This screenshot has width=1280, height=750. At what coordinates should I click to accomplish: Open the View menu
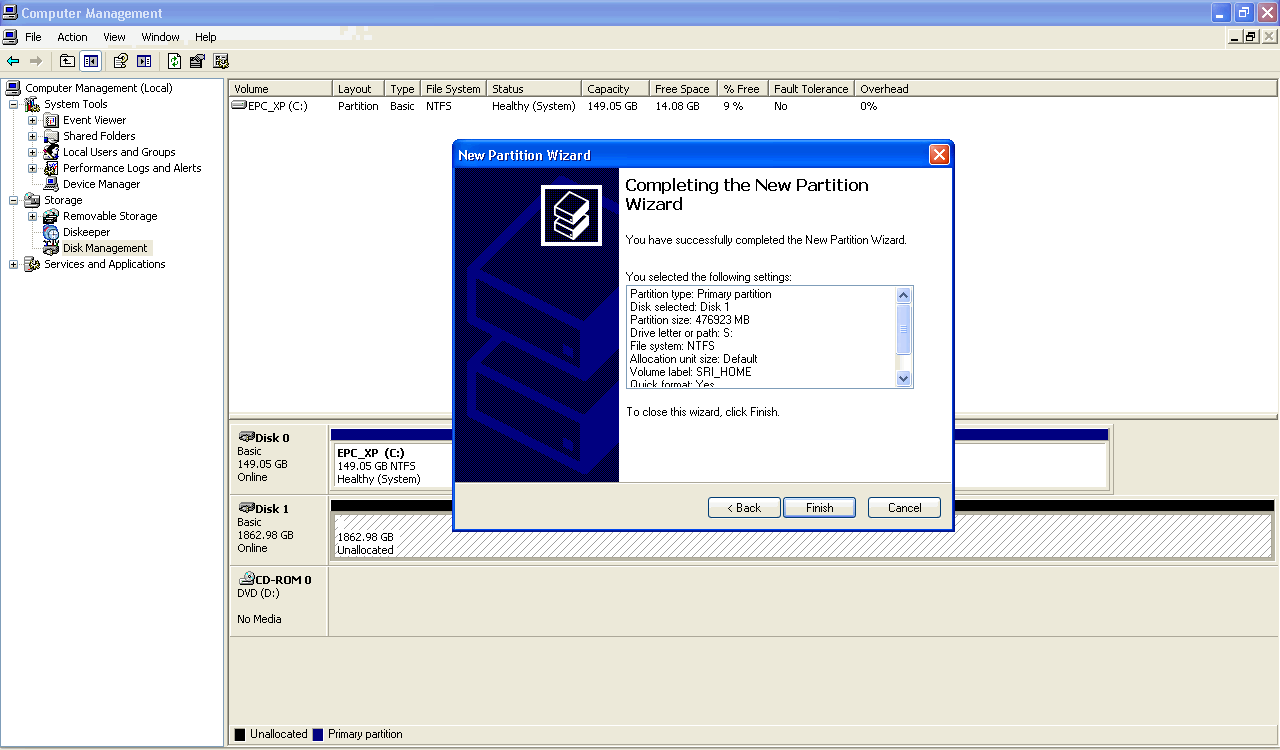(x=114, y=37)
